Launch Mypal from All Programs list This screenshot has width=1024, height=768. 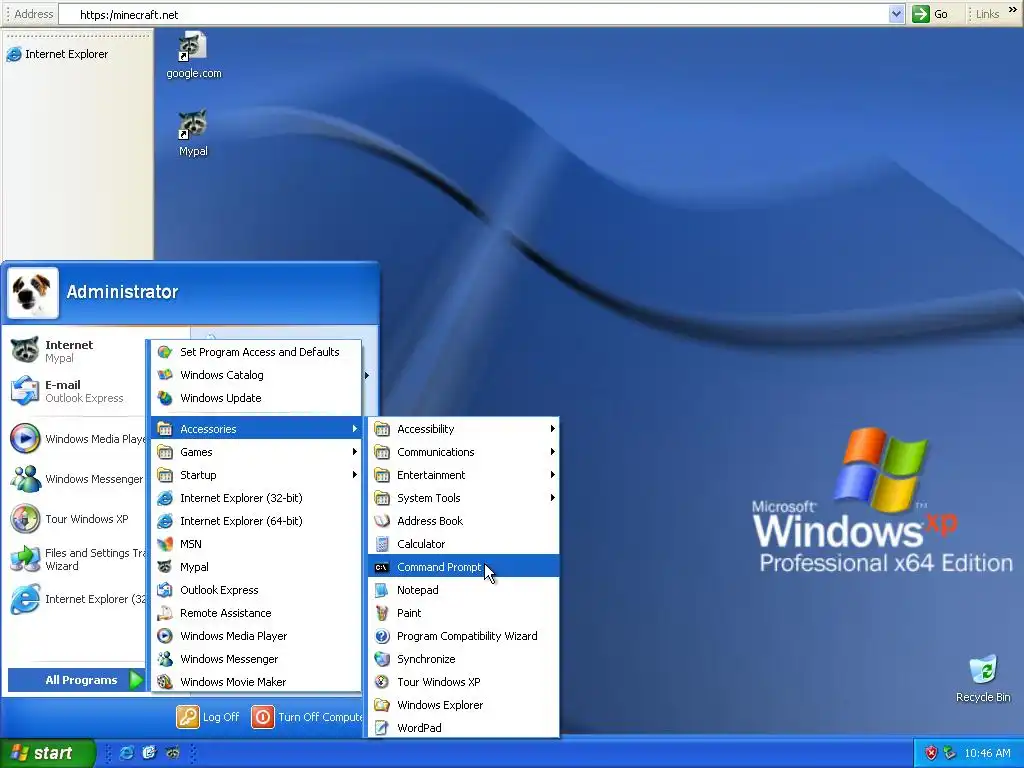tap(256, 567)
